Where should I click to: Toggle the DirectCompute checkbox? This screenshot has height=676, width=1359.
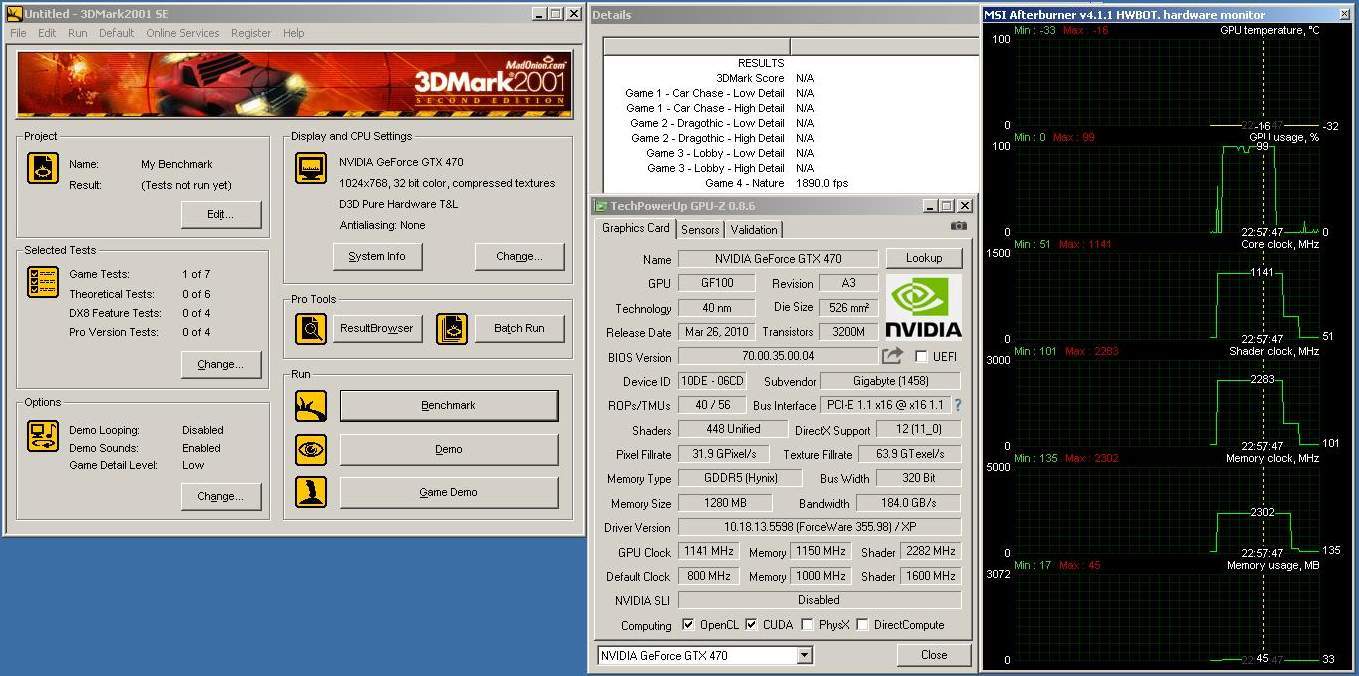pos(862,625)
